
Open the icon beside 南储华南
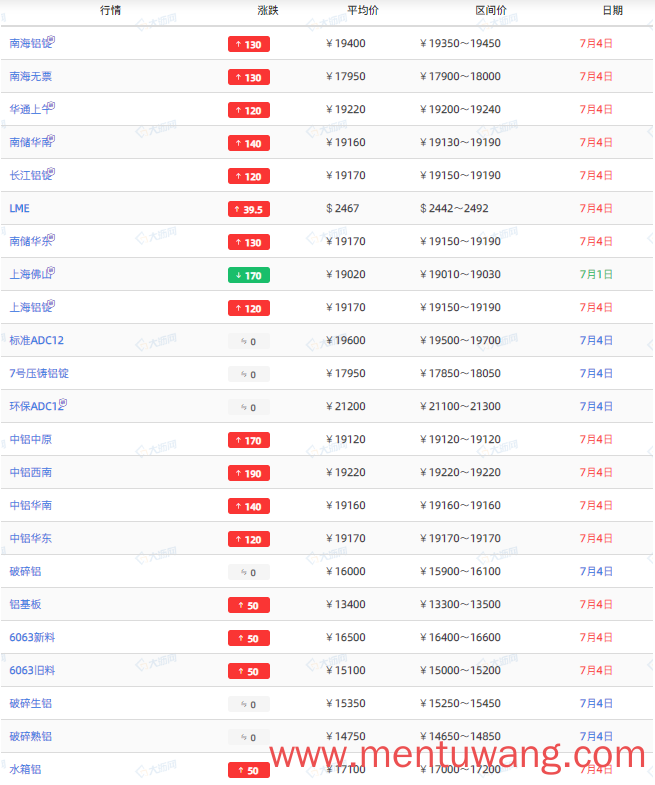tap(51, 139)
